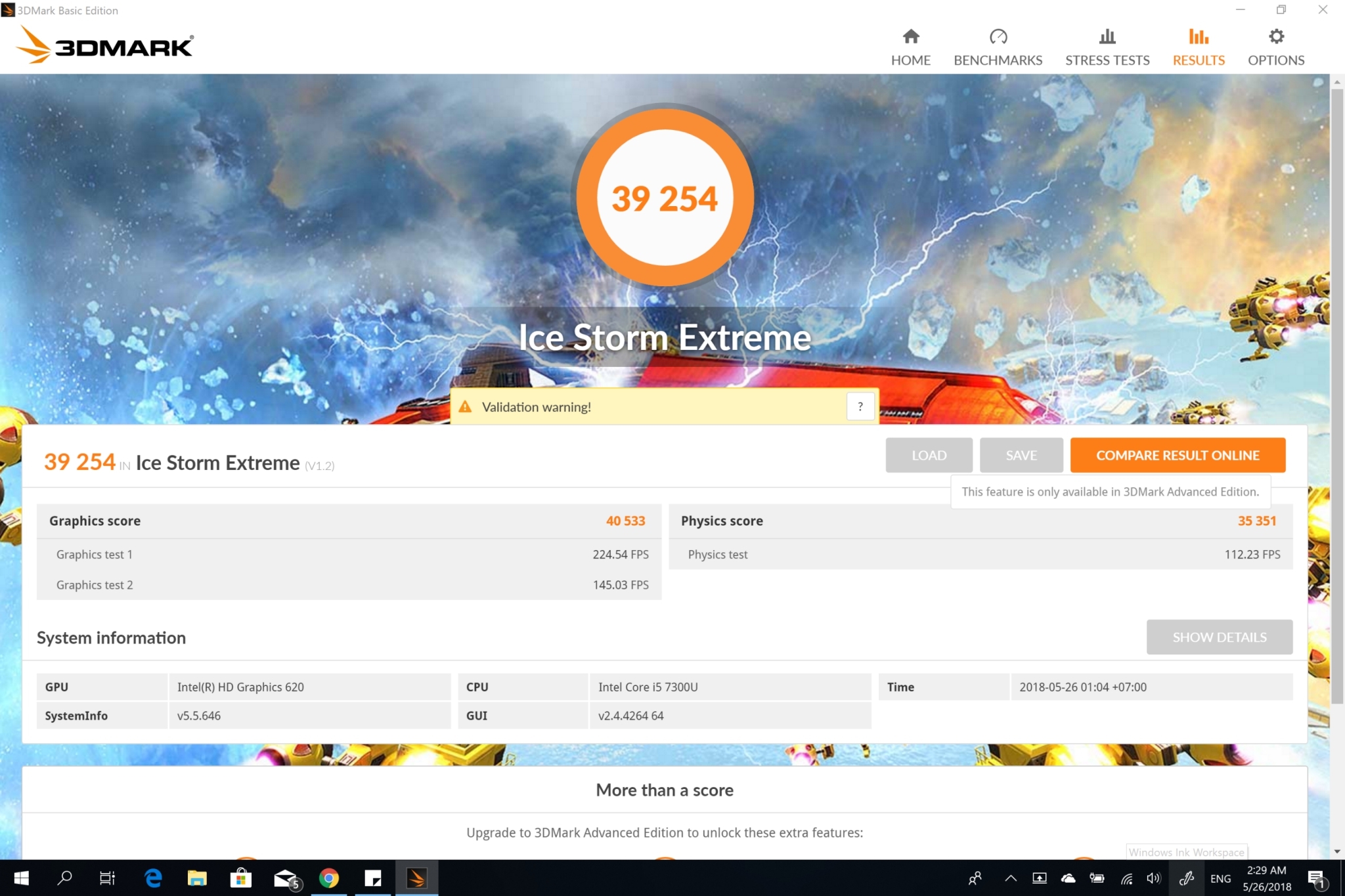The width and height of the screenshot is (1345, 896).
Task: Click Graphics test 1 value 224.54 FPS
Action: coord(621,555)
